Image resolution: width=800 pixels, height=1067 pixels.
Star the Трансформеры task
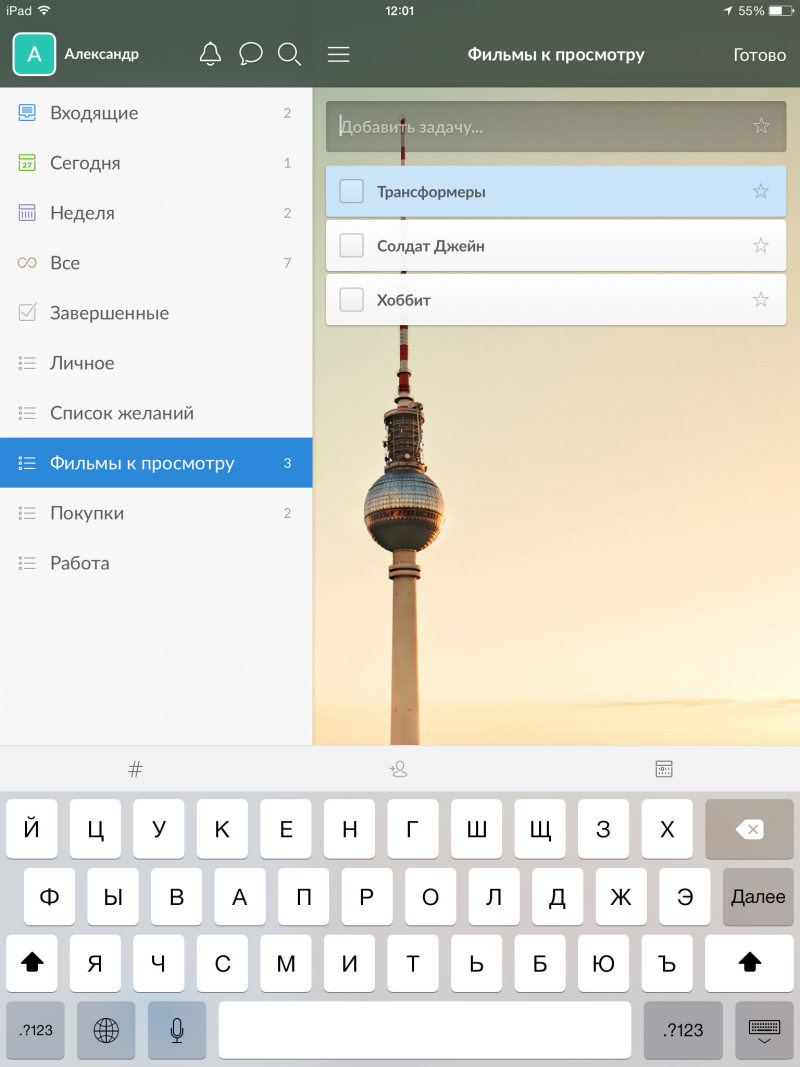pos(761,191)
